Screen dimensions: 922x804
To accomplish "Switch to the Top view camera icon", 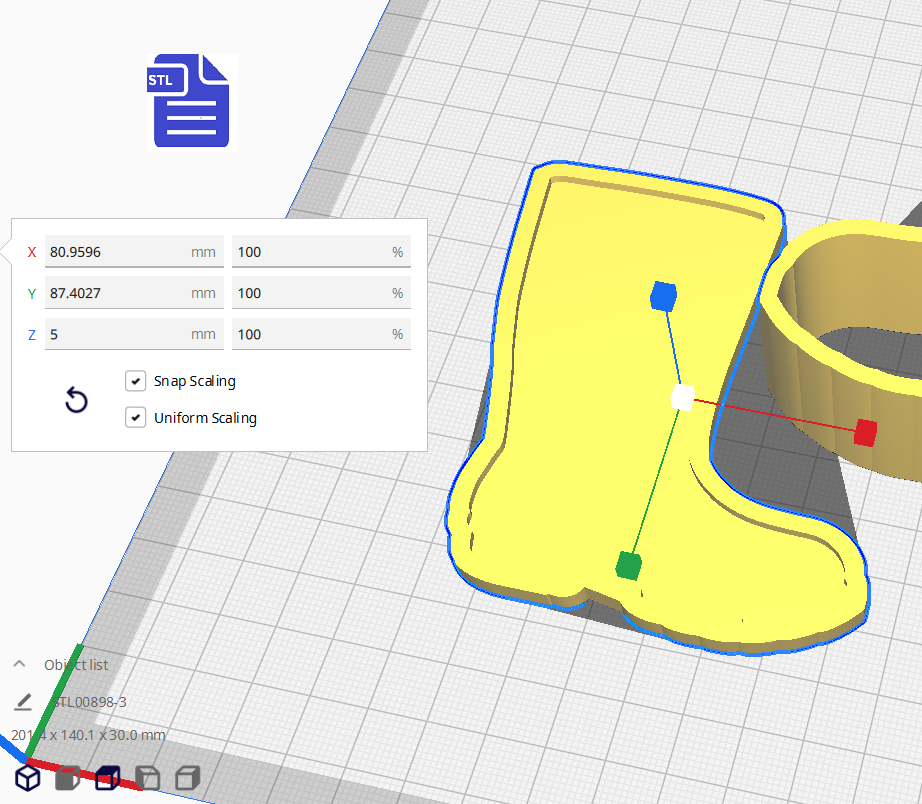I will [107, 778].
